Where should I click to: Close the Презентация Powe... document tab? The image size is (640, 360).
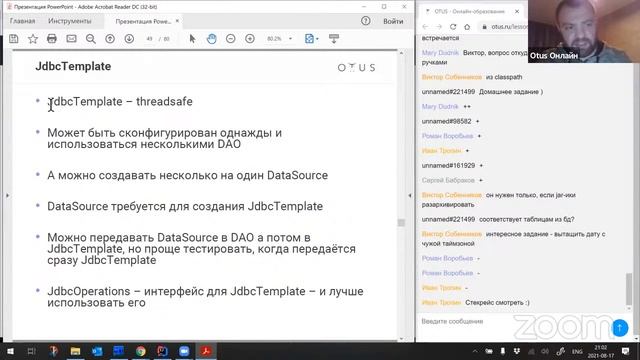[x=177, y=21]
